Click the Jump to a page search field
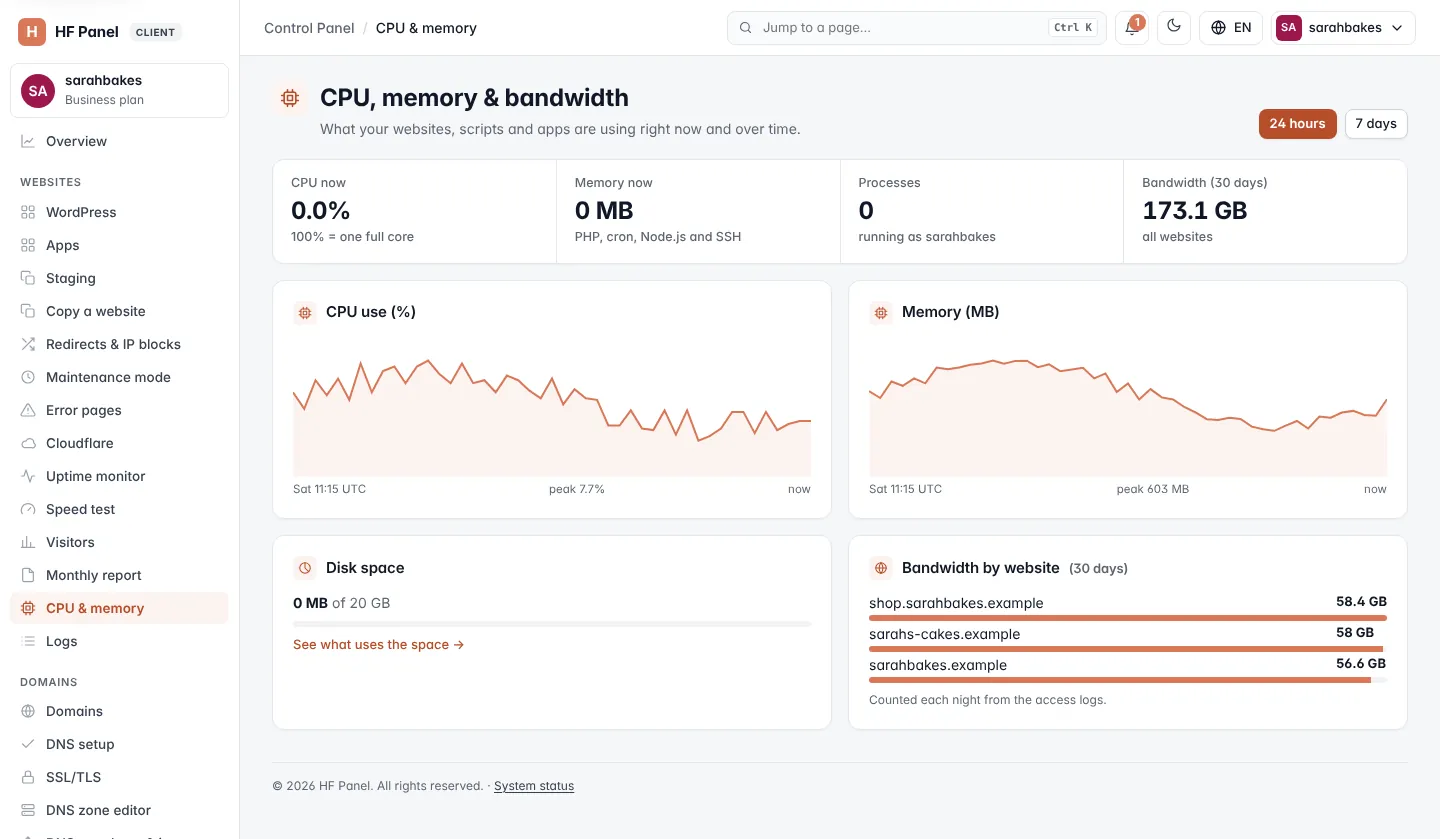Viewport: 1440px width, 839px height. tap(916, 28)
